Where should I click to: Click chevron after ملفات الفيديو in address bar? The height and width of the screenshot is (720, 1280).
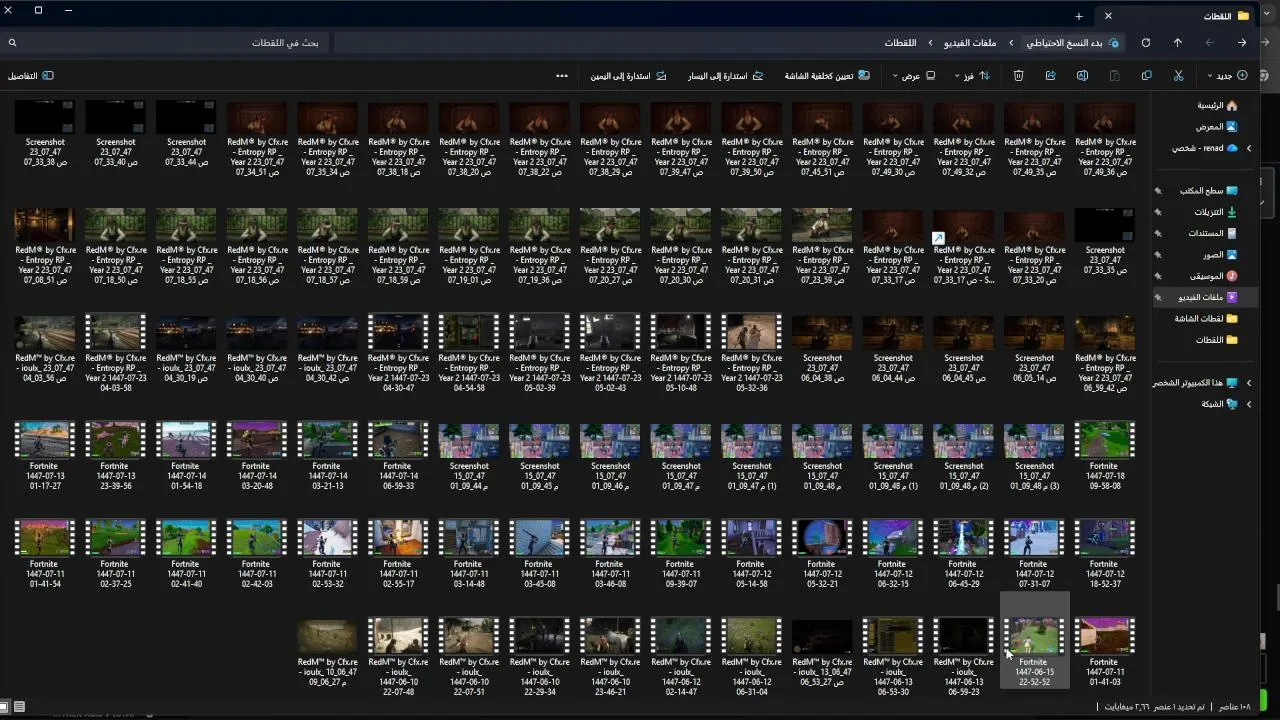(931, 43)
